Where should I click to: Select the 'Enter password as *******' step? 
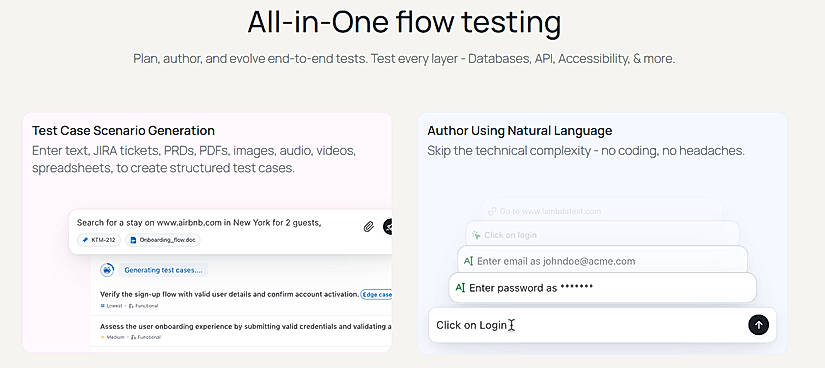click(x=602, y=287)
